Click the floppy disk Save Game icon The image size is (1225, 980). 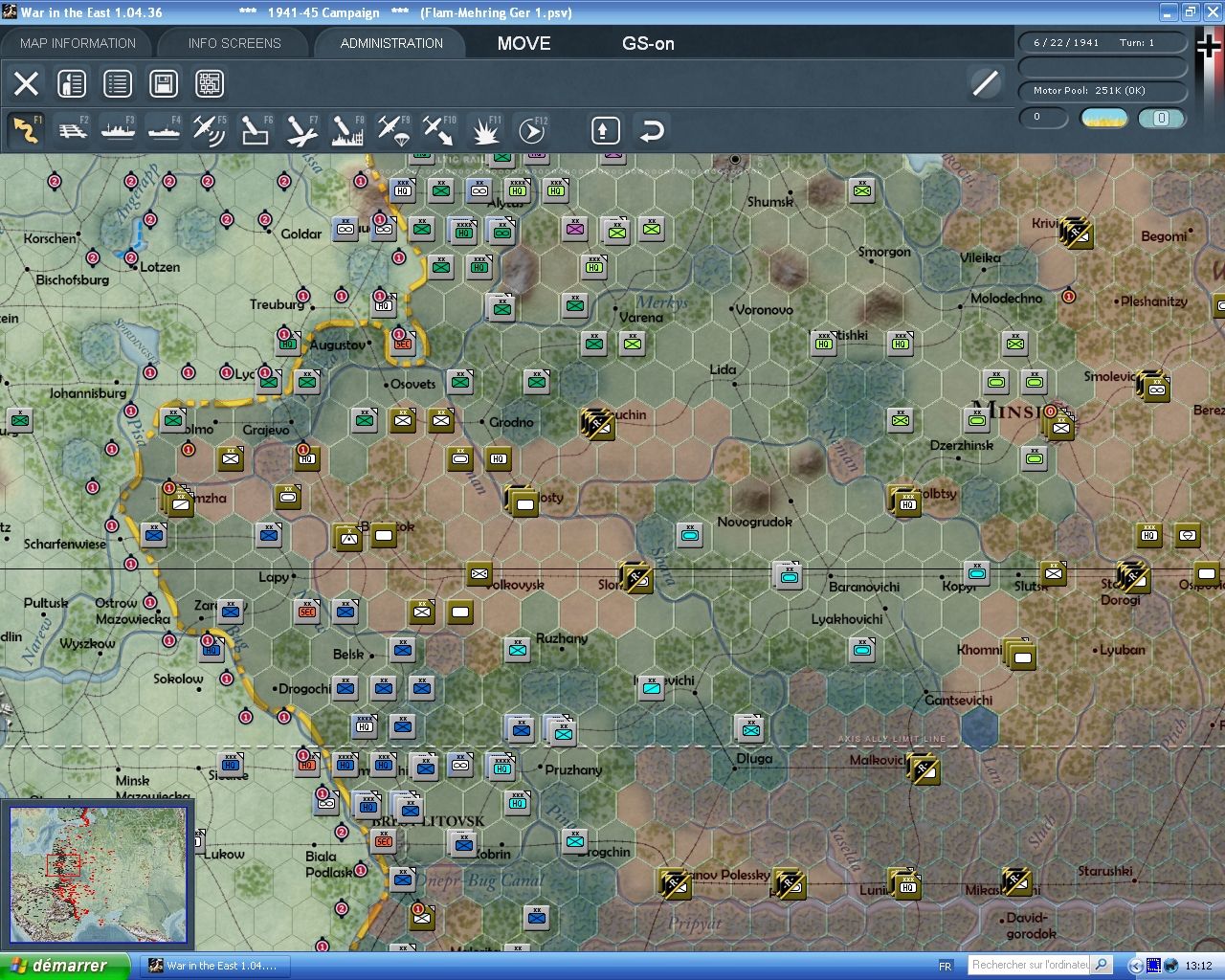click(164, 83)
